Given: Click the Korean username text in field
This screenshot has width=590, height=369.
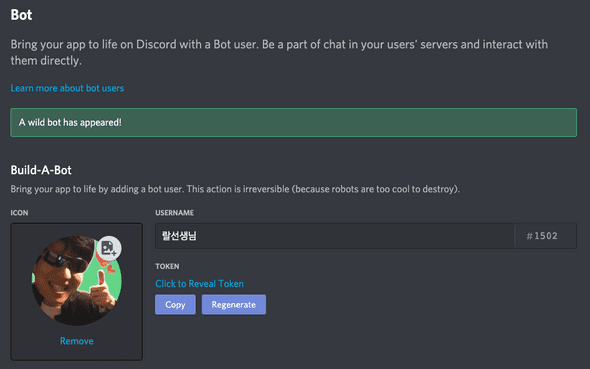Looking at the screenshot, I should point(179,236).
